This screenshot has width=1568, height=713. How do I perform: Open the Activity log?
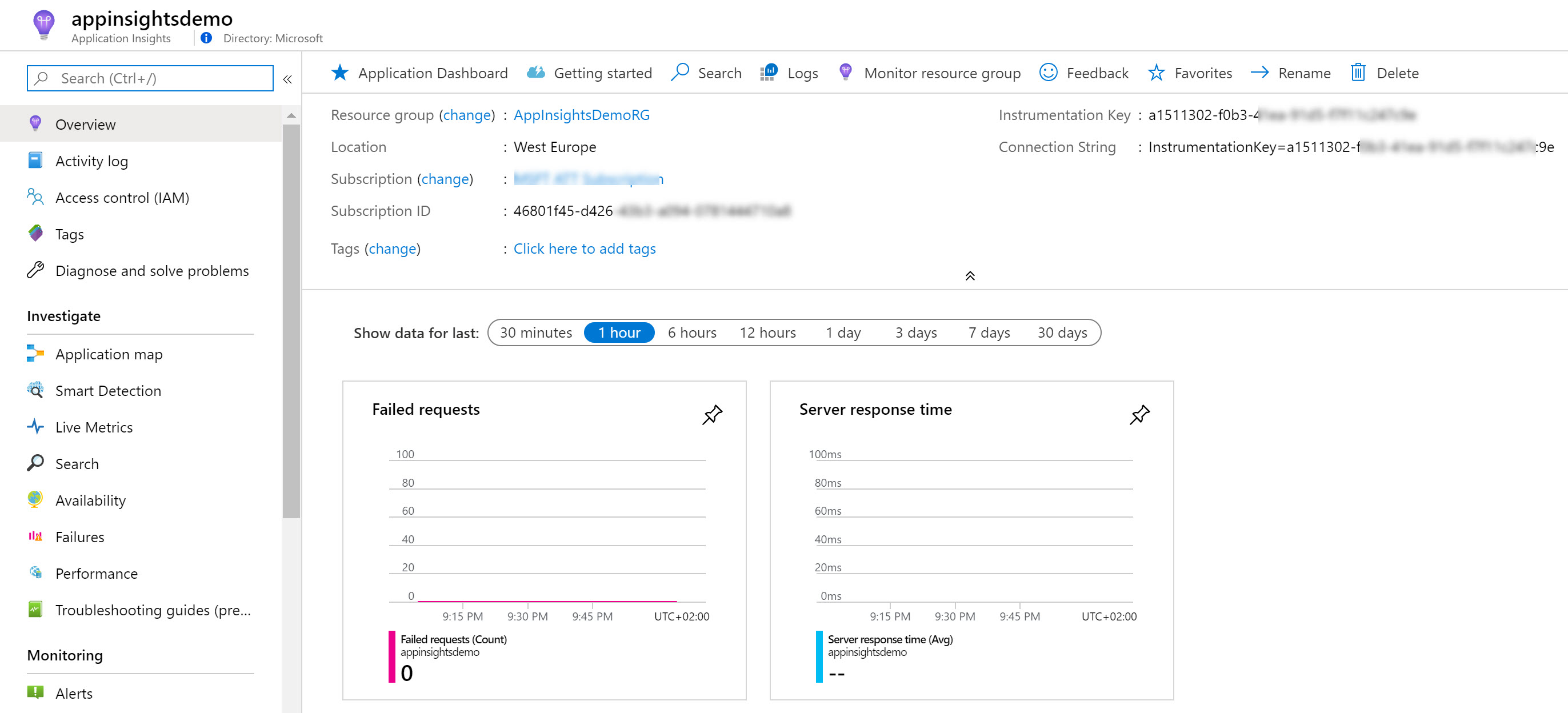pyautogui.click(x=91, y=161)
